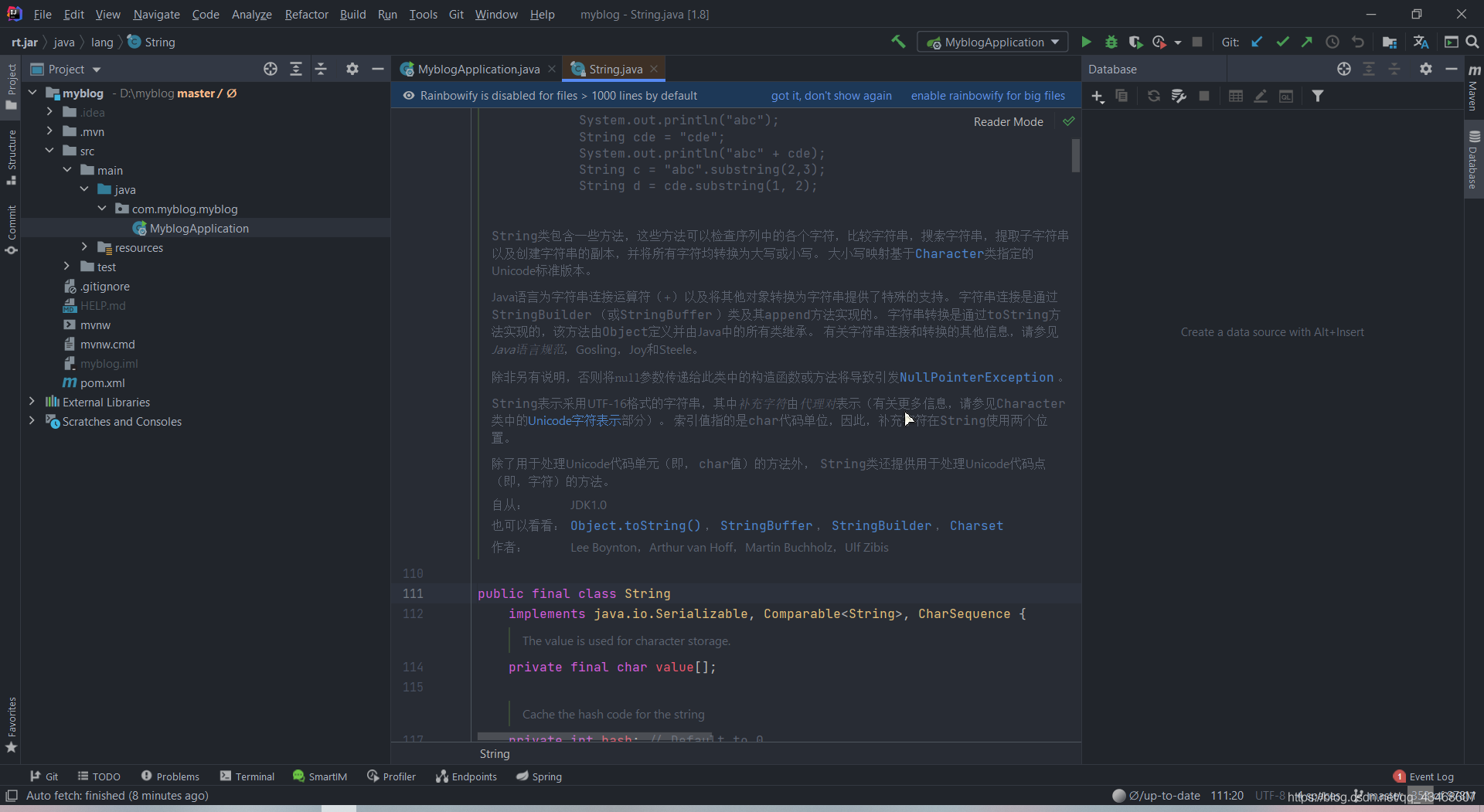
Task: Click the disabled Stop icon in main toolbar
Action: (x=1197, y=42)
